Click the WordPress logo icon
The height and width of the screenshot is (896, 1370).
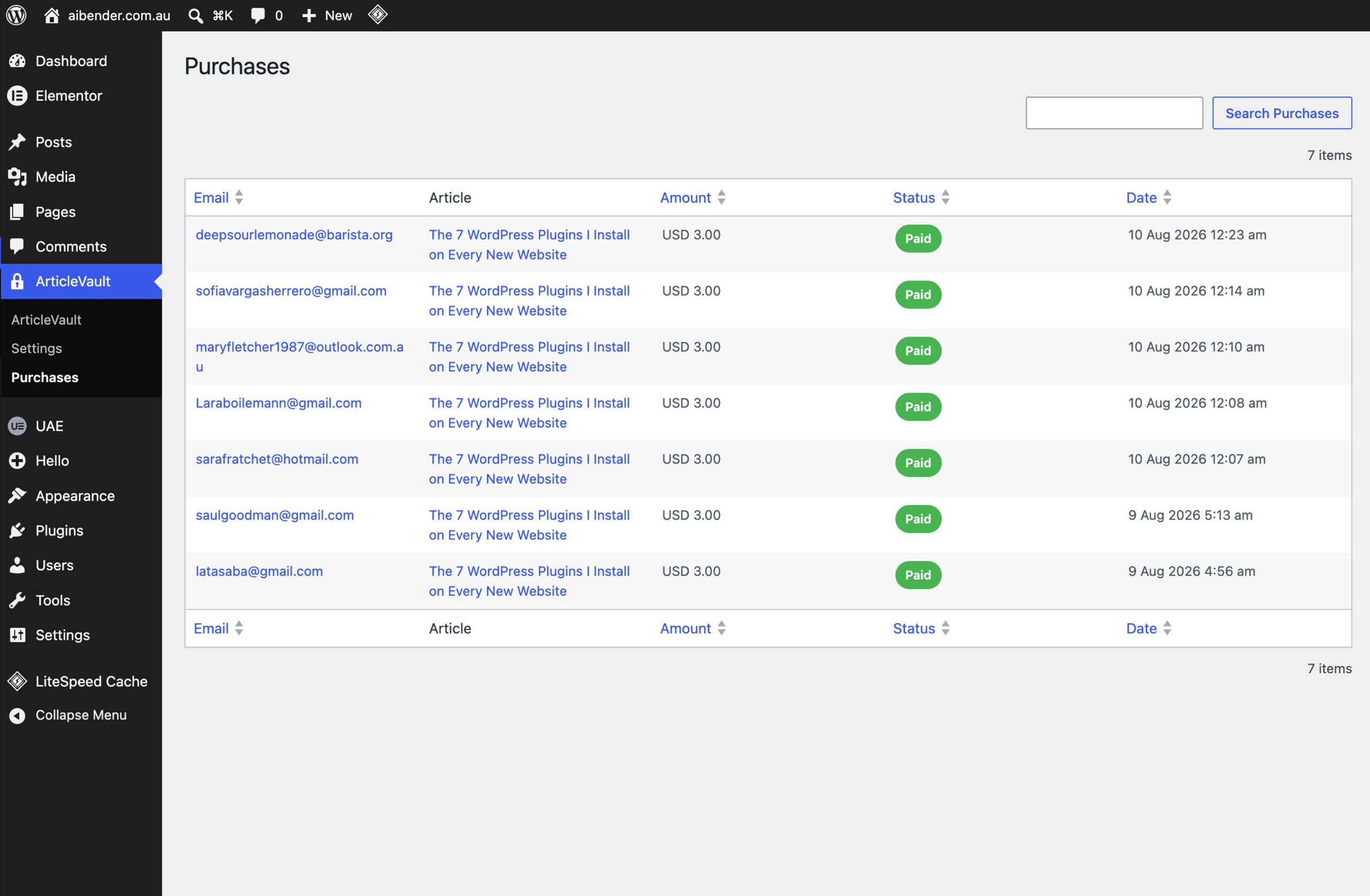[x=16, y=15]
